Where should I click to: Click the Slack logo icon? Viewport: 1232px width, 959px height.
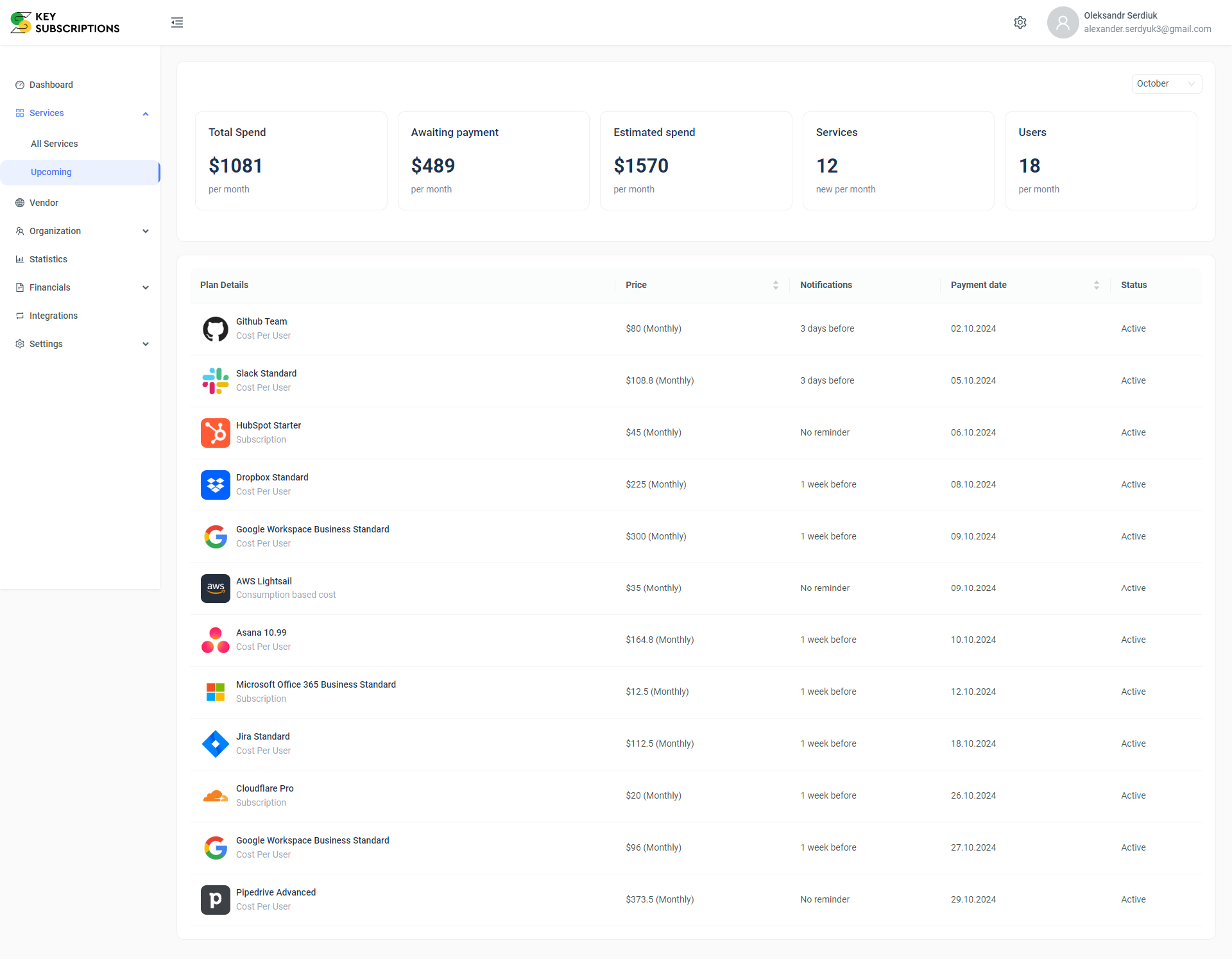tap(216, 381)
